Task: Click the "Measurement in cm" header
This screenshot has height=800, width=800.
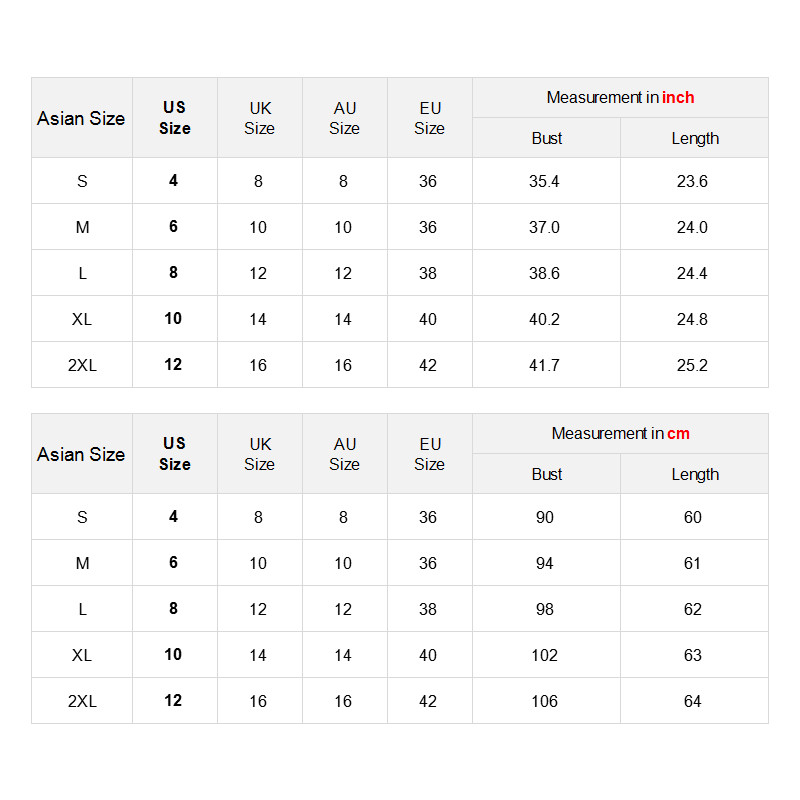Action: 620,434
